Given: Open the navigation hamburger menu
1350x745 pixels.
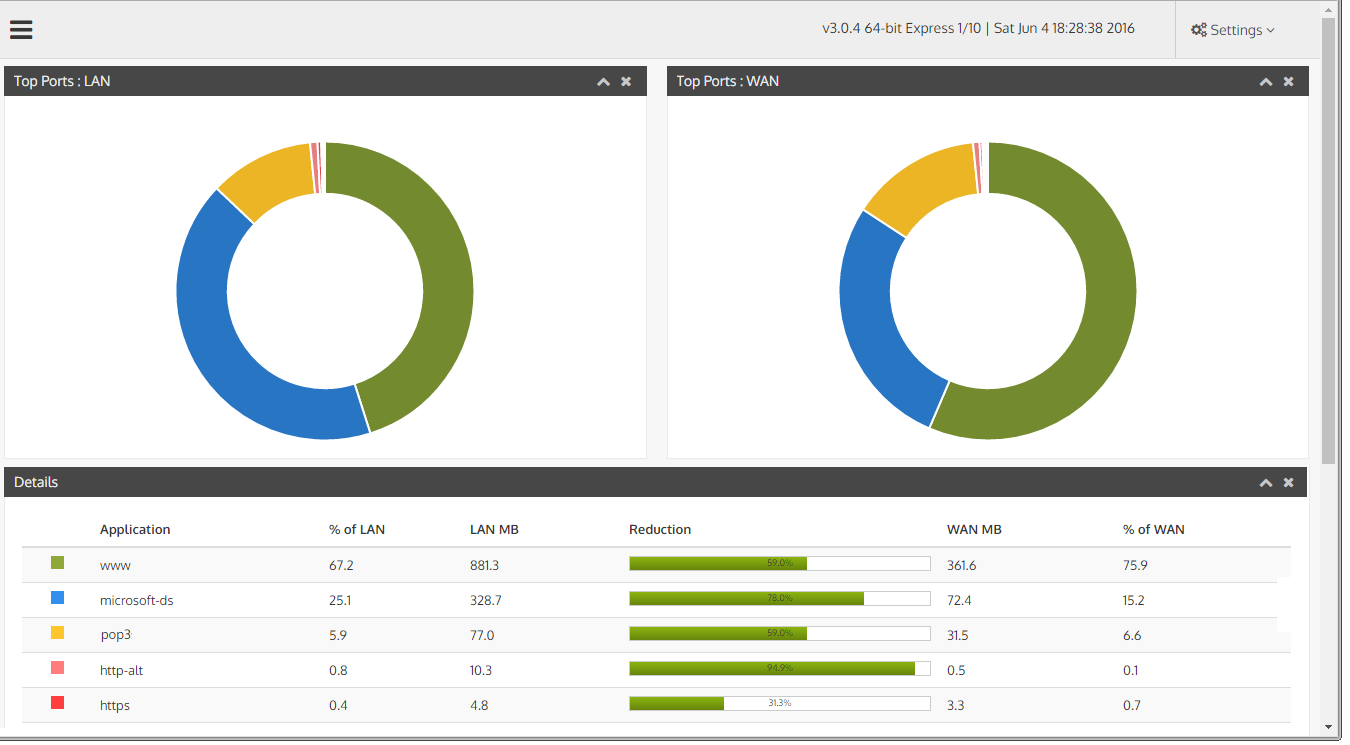Looking at the screenshot, I should pyautogui.click(x=21, y=29).
